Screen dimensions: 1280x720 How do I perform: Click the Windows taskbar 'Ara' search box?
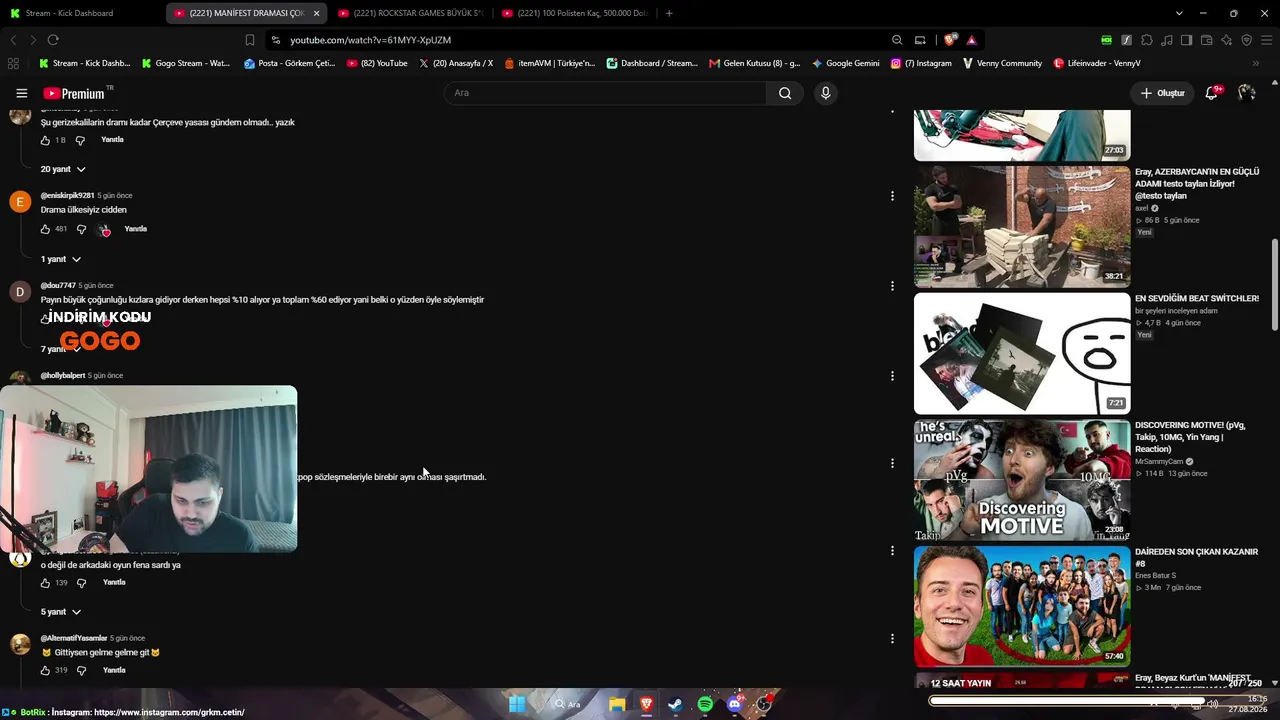tap(568, 704)
